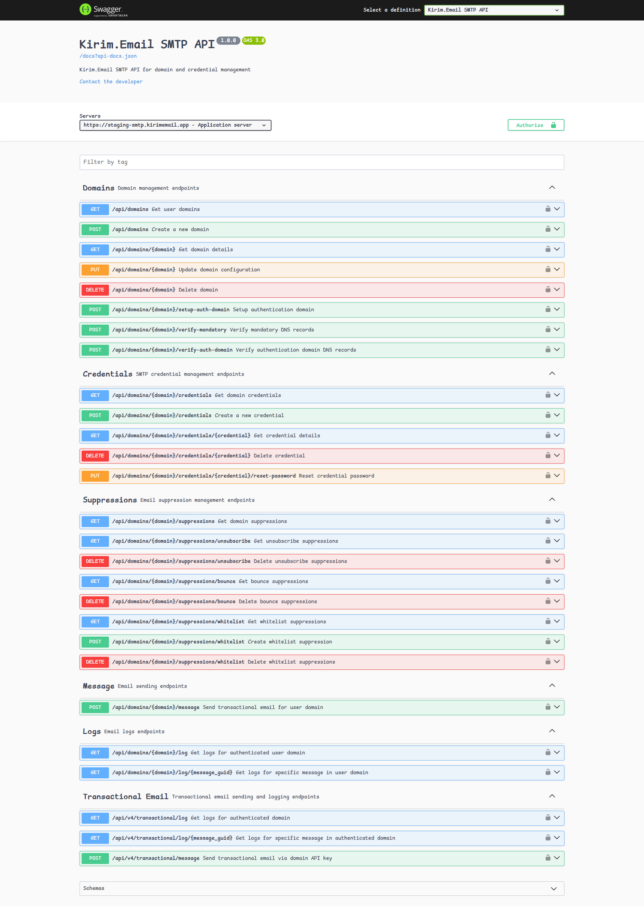The height and width of the screenshot is (907, 644).
Task: Click 'Setup authentication domain' description text
Action: click(274, 309)
